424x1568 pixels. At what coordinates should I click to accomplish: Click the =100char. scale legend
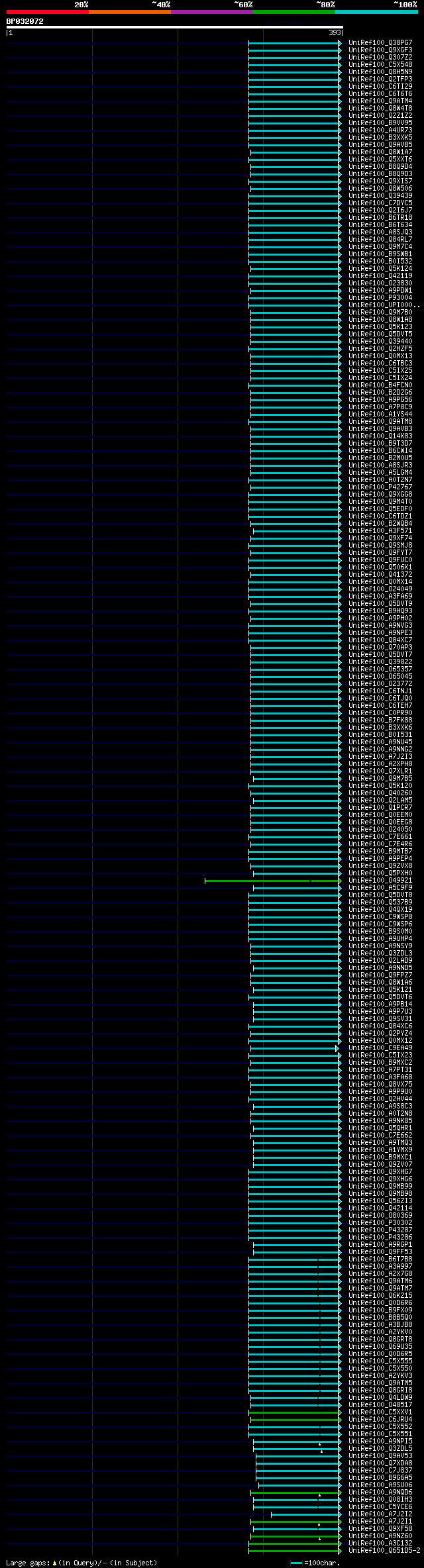pos(315,1563)
